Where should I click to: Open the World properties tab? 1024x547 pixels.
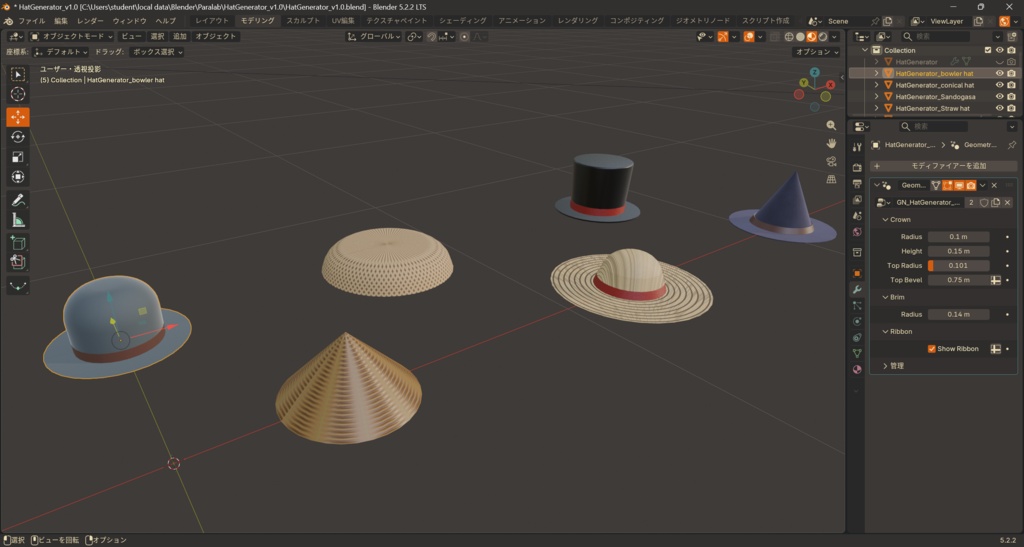point(857,232)
